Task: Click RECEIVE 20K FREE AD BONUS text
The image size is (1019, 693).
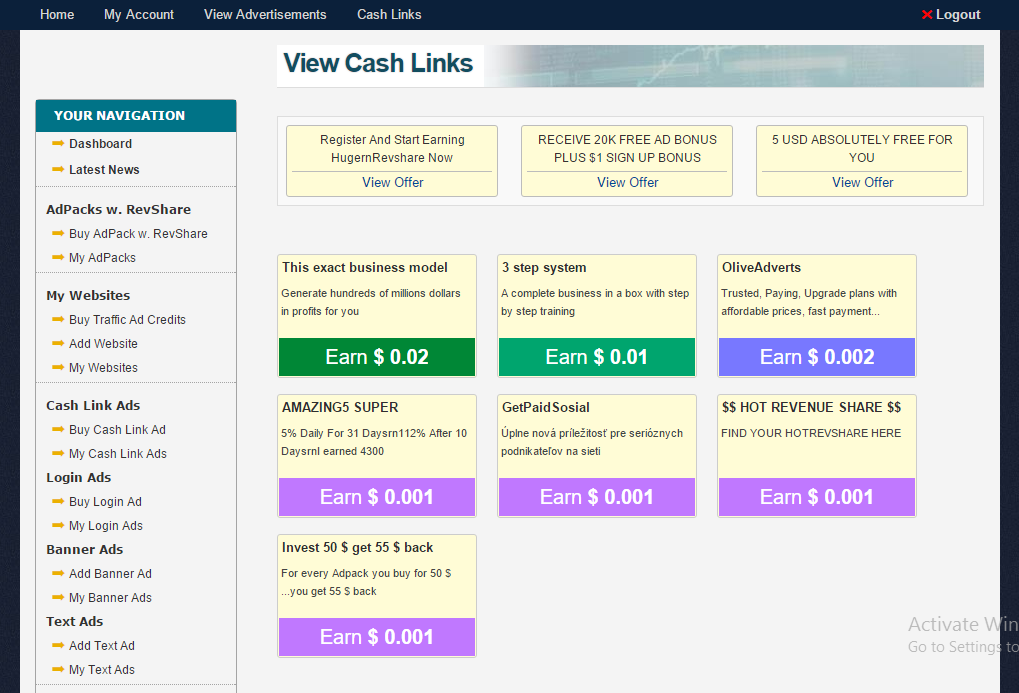Action: [627, 149]
